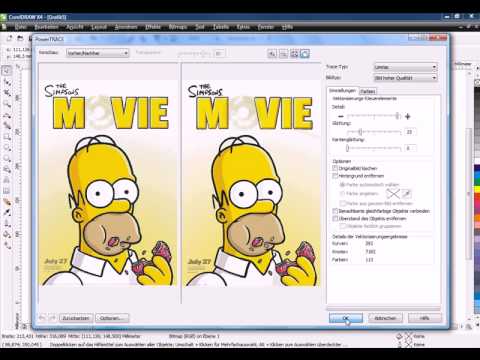Open the Datei menu
The width and height of the screenshot is (480, 360).
click(x=20, y=27)
